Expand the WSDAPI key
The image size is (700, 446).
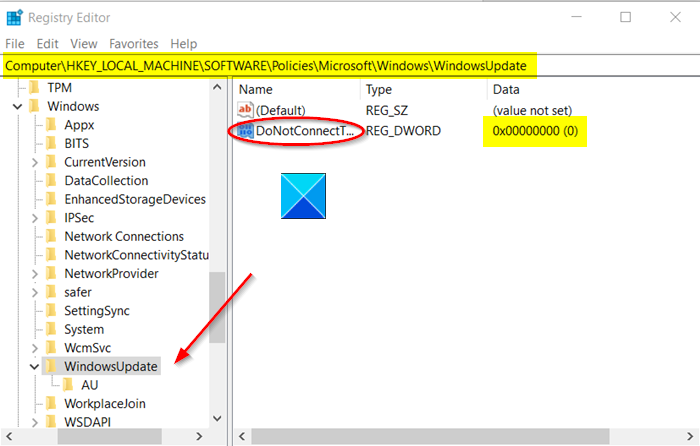click(35, 422)
